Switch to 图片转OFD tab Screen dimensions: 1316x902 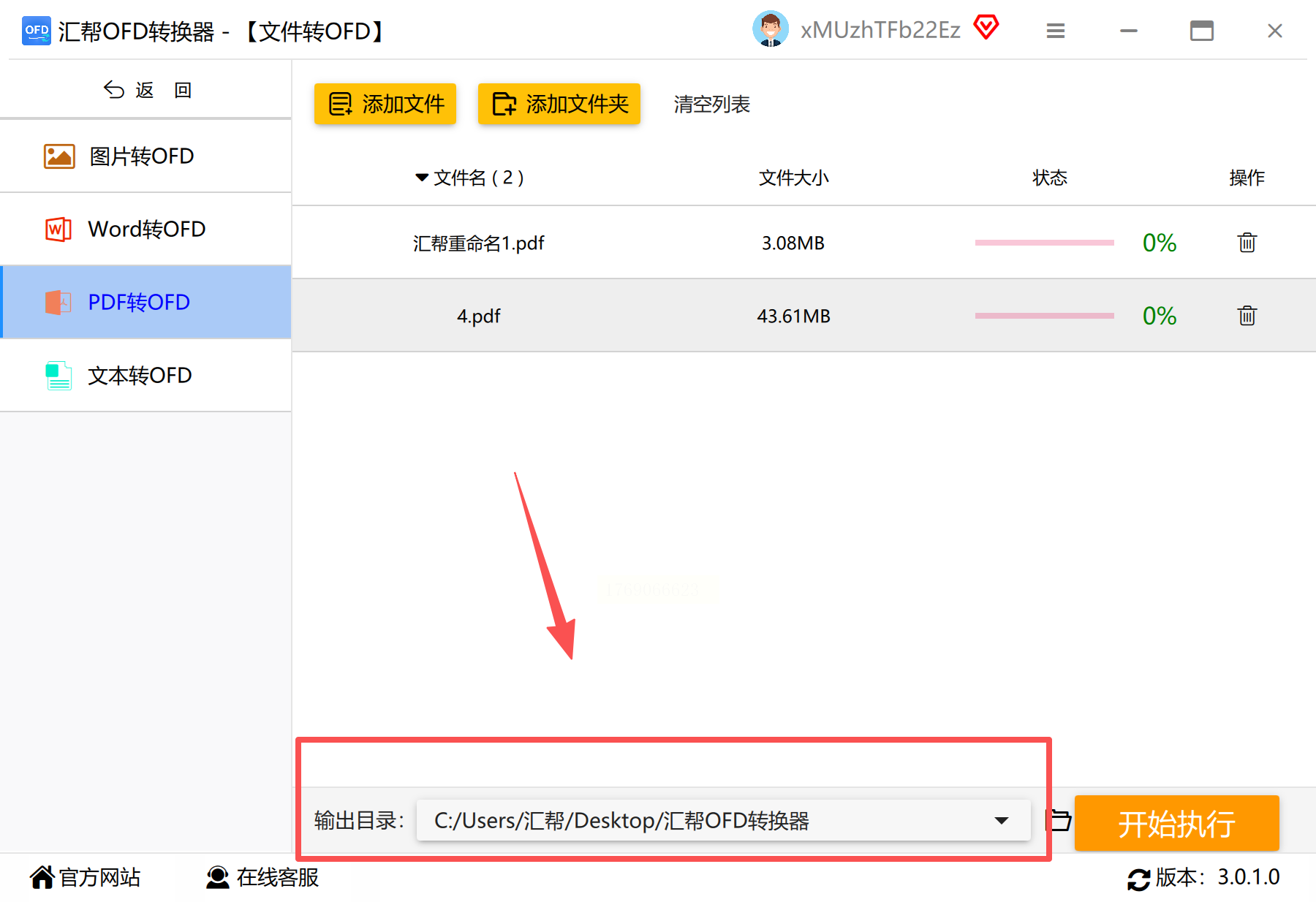pos(146,156)
